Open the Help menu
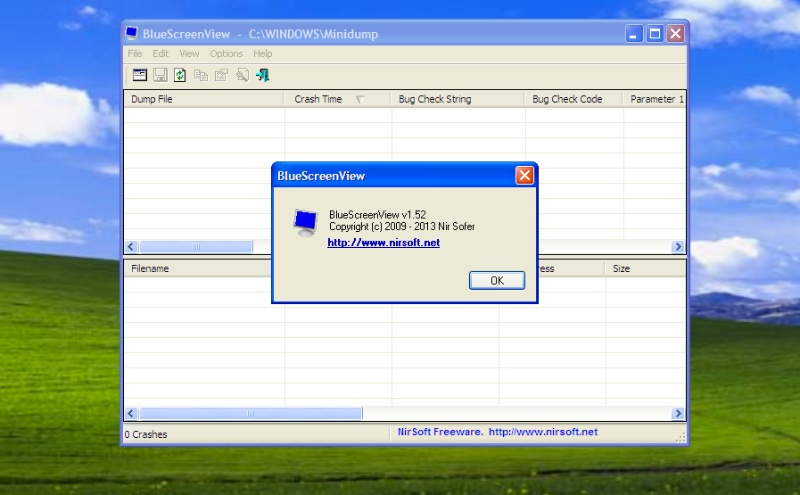800x495 pixels. [262, 54]
